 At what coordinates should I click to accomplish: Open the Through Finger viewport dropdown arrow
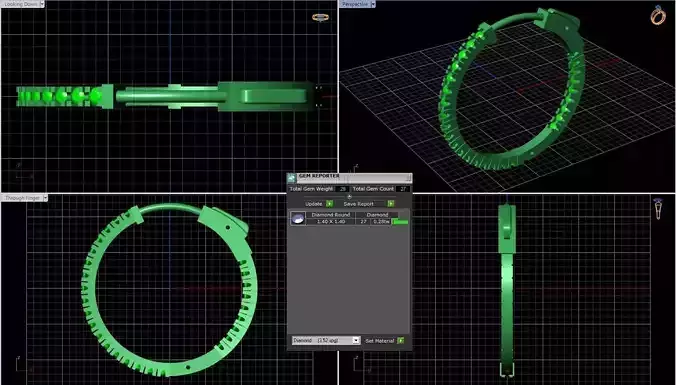[45, 198]
